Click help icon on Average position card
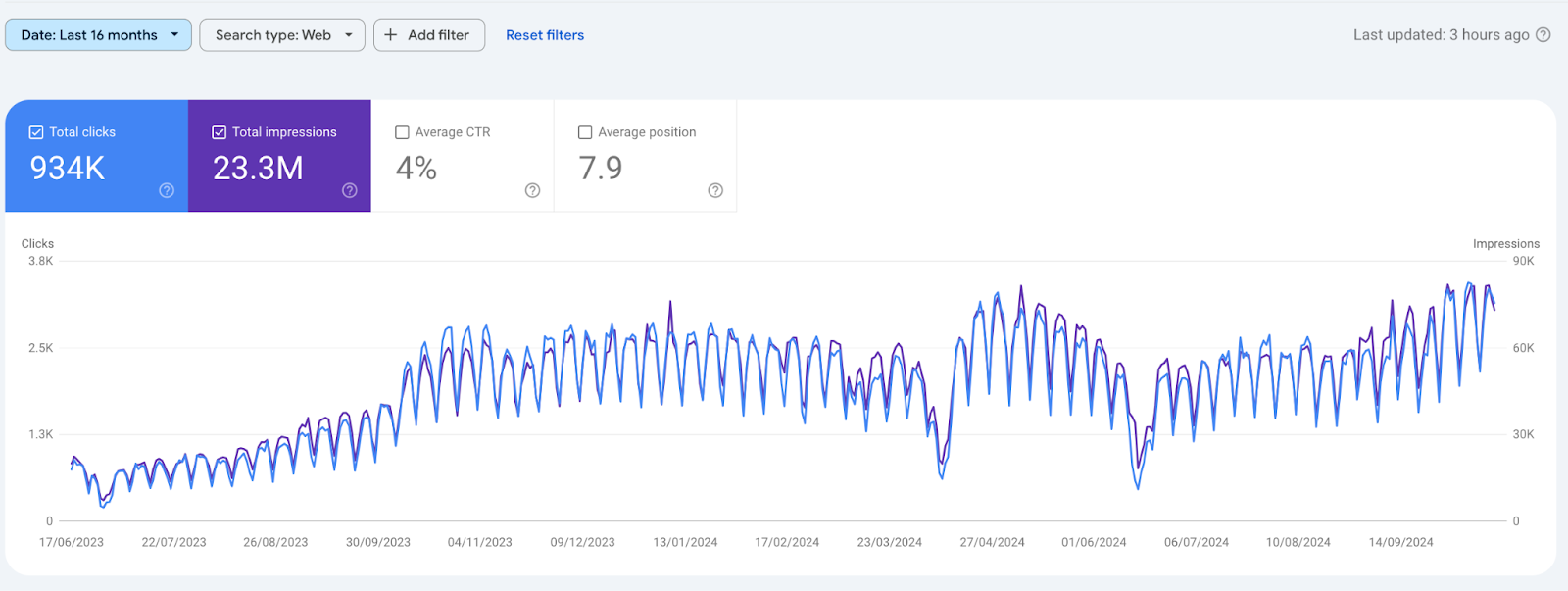 (715, 190)
